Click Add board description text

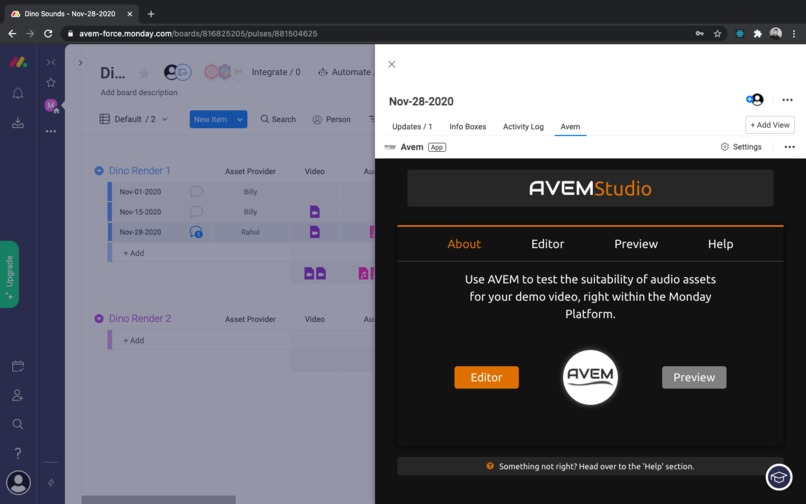(x=139, y=93)
